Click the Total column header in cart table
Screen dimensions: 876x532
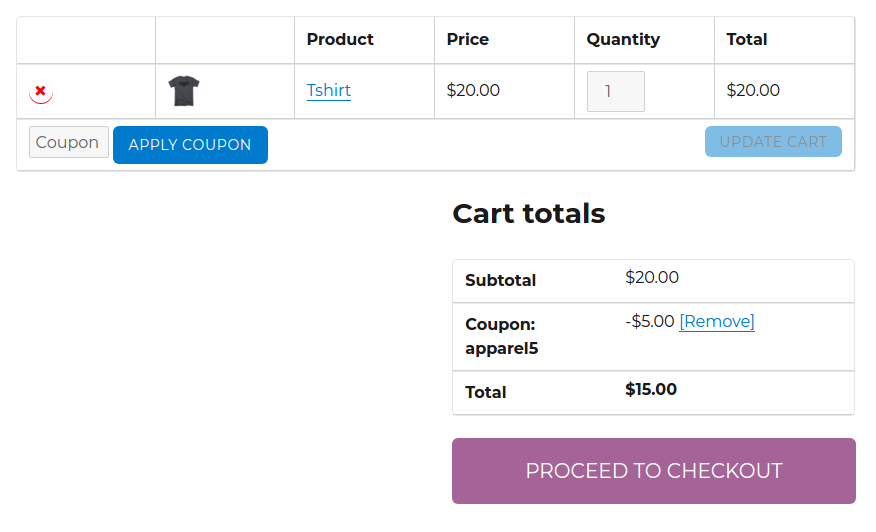coord(747,40)
